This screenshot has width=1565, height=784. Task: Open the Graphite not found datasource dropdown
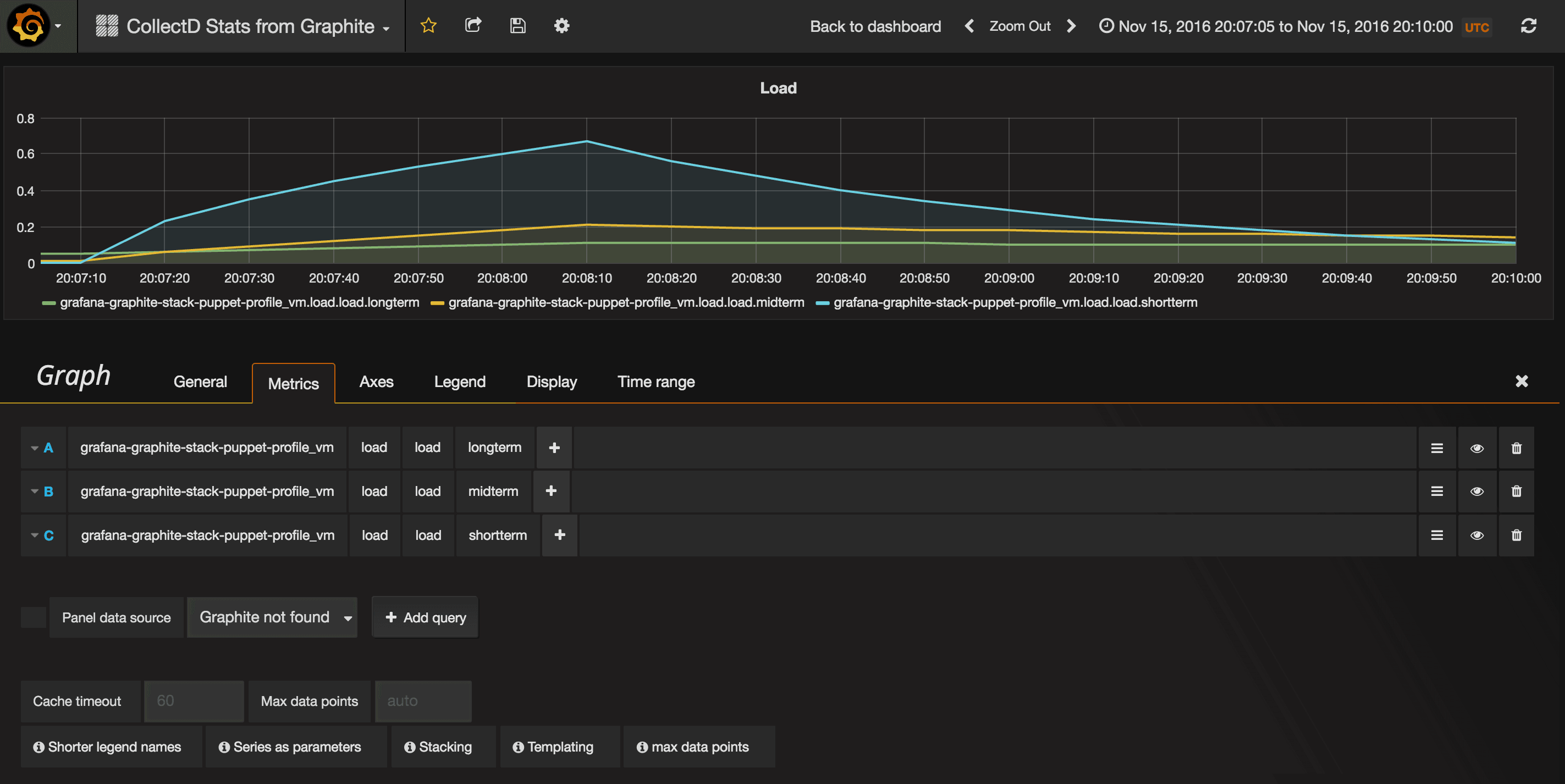point(272,617)
